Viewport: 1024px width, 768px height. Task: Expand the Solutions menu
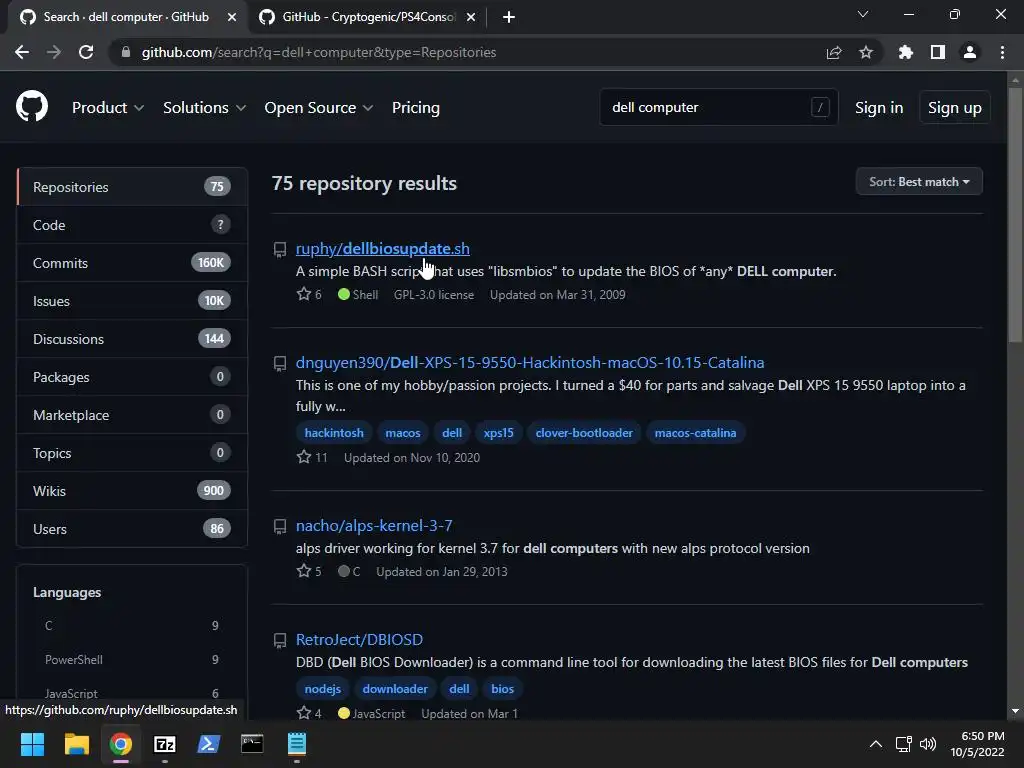pos(204,108)
